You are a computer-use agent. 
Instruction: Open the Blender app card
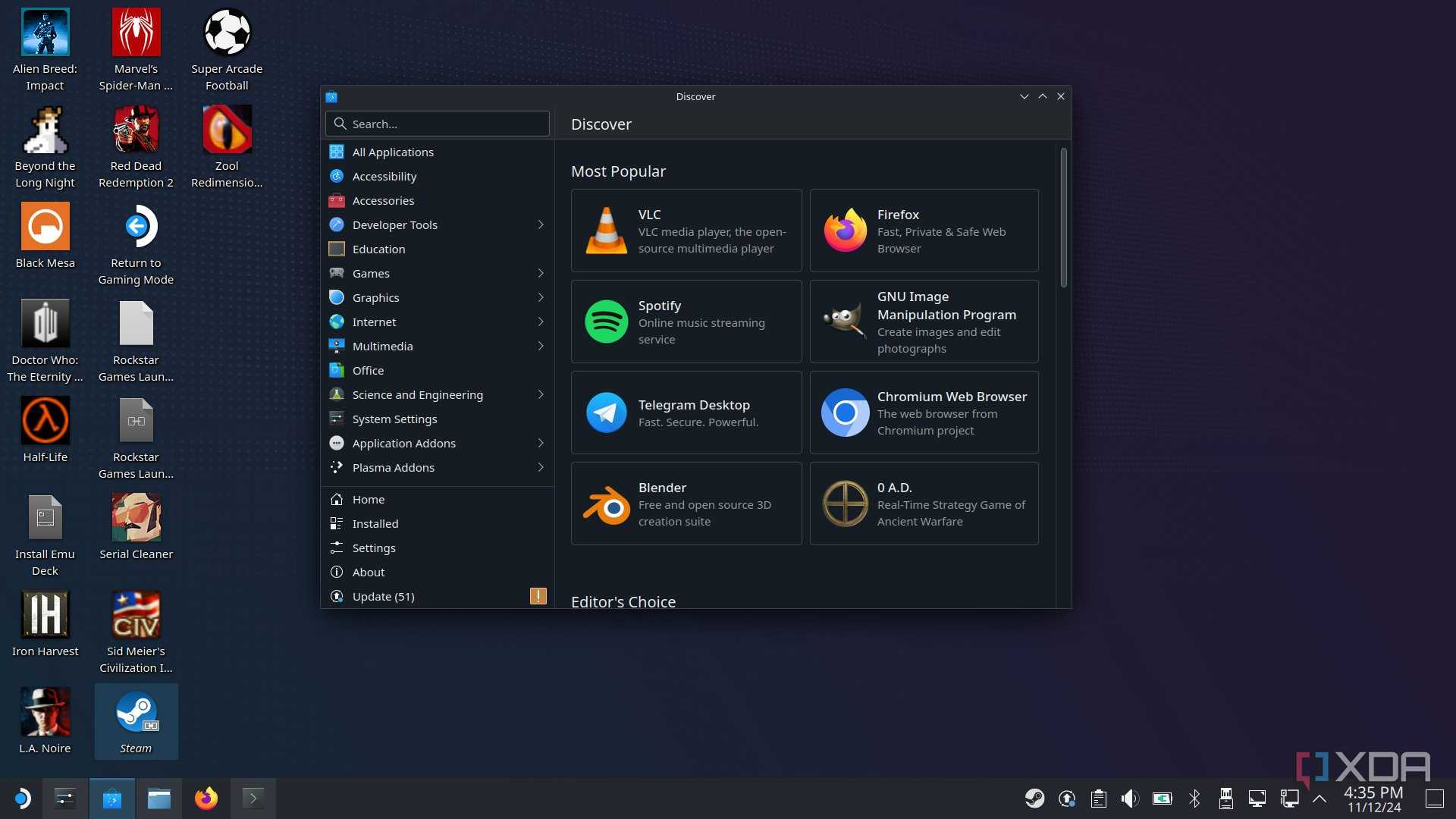(686, 504)
